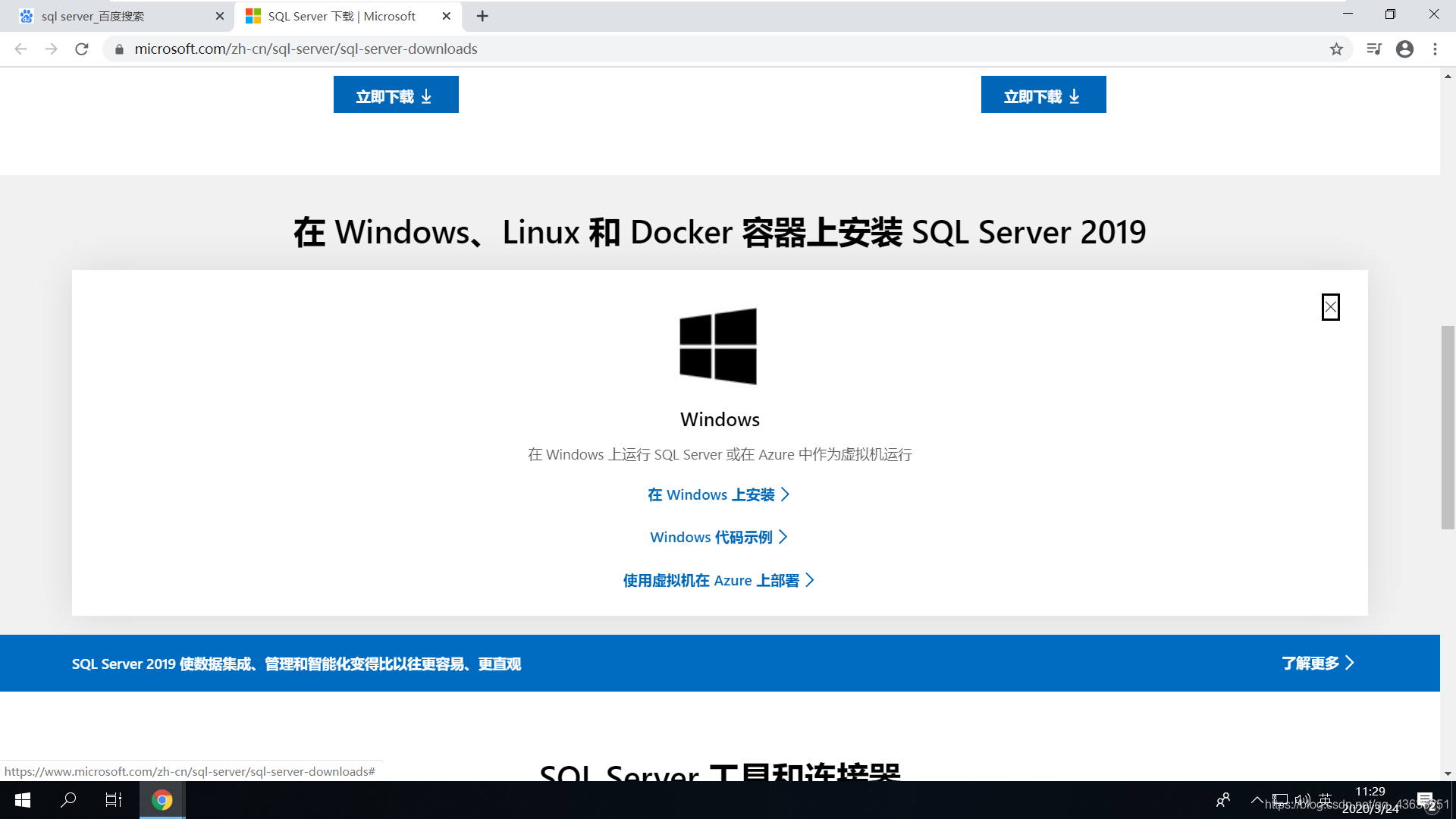Click the padlock site info icon

click(119, 49)
